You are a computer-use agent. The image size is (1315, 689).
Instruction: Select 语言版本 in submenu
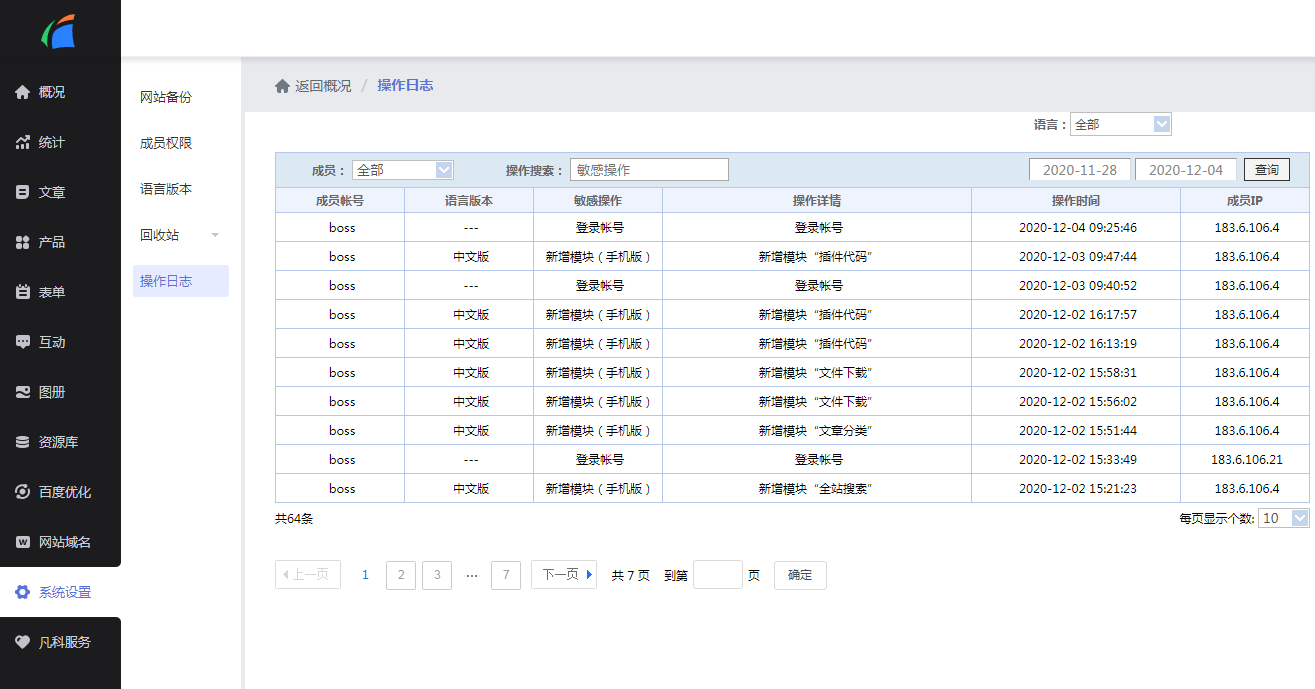(166, 189)
